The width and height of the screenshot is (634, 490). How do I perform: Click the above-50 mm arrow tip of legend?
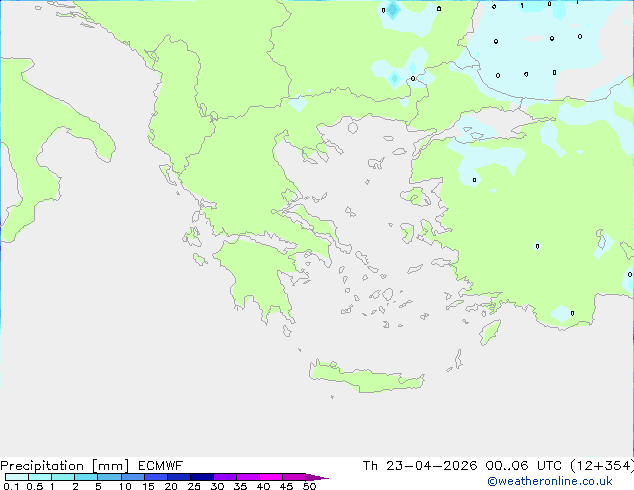point(317,477)
